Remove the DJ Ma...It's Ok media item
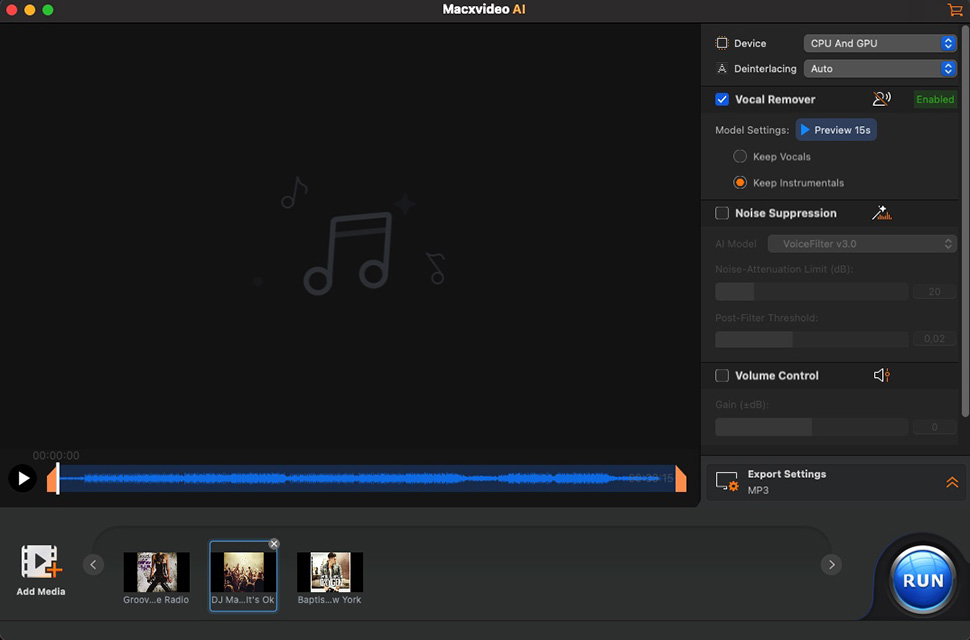This screenshot has width=970, height=640. tap(274, 544)
